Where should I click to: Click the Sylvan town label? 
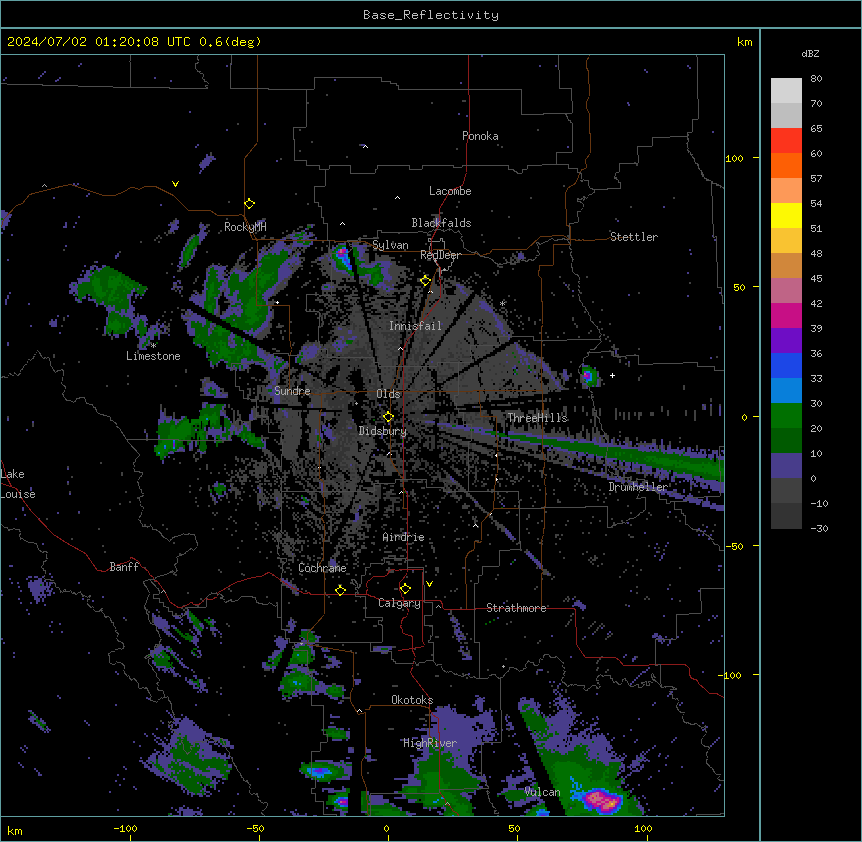click(390, 245)
